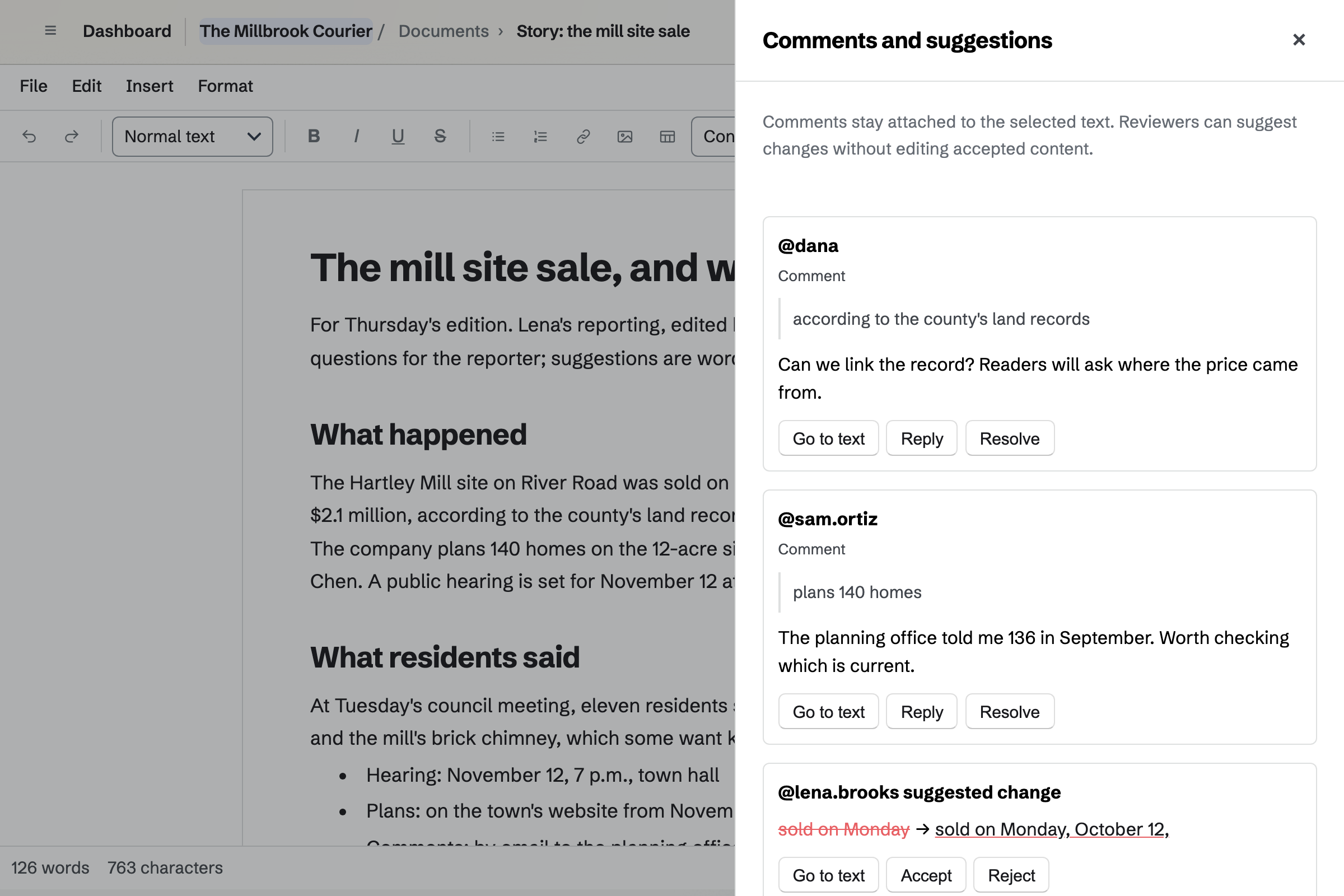Open the Format menu
Viewport: 1344px width, 896px height.
tap(225, 86)
